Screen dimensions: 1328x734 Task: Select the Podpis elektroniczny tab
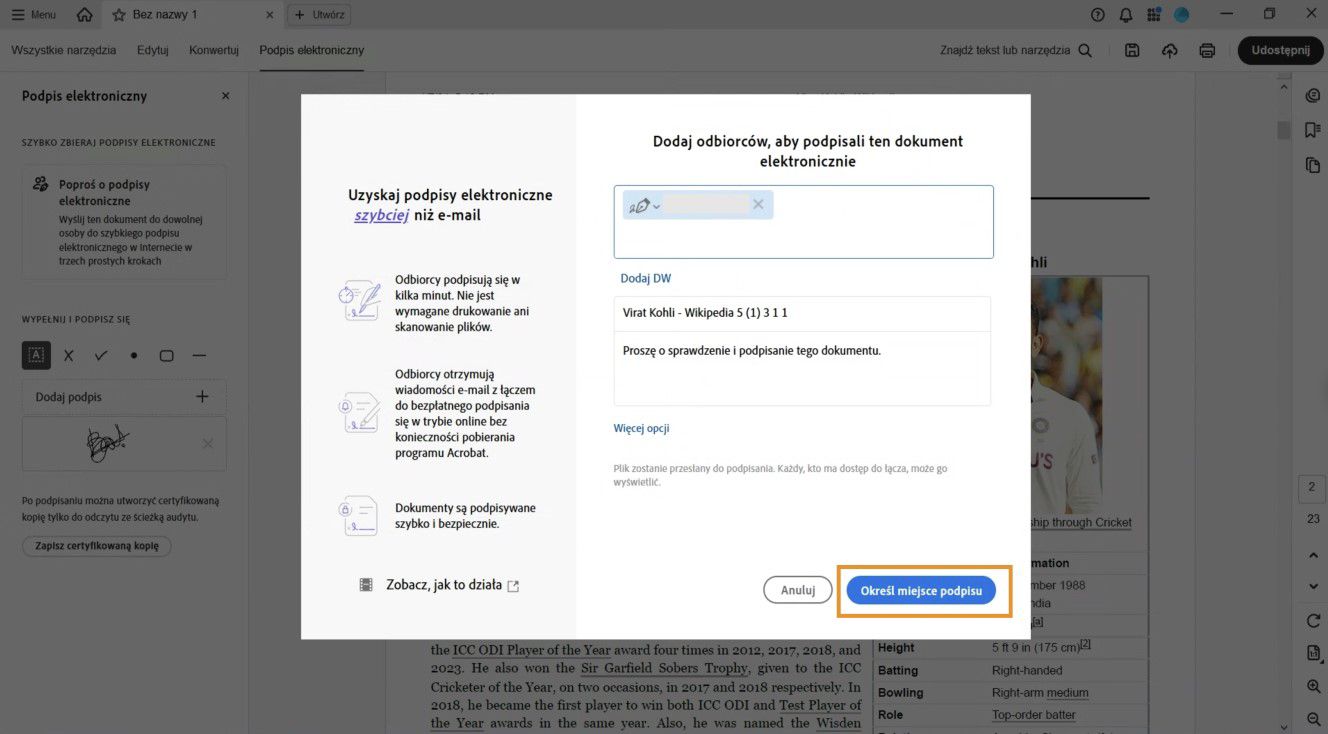point(312,50)
